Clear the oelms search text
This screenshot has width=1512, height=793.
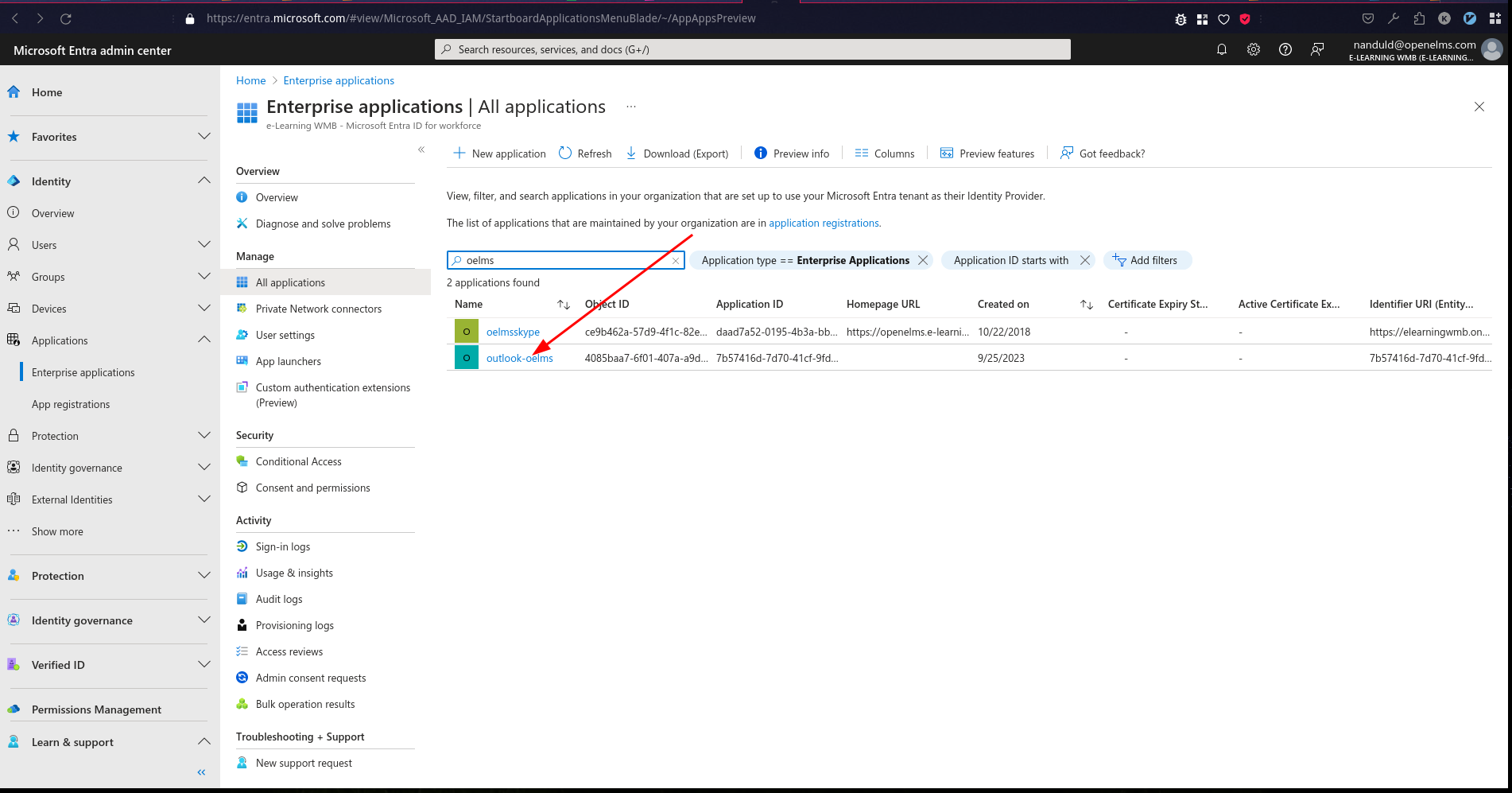coord(676,260)
